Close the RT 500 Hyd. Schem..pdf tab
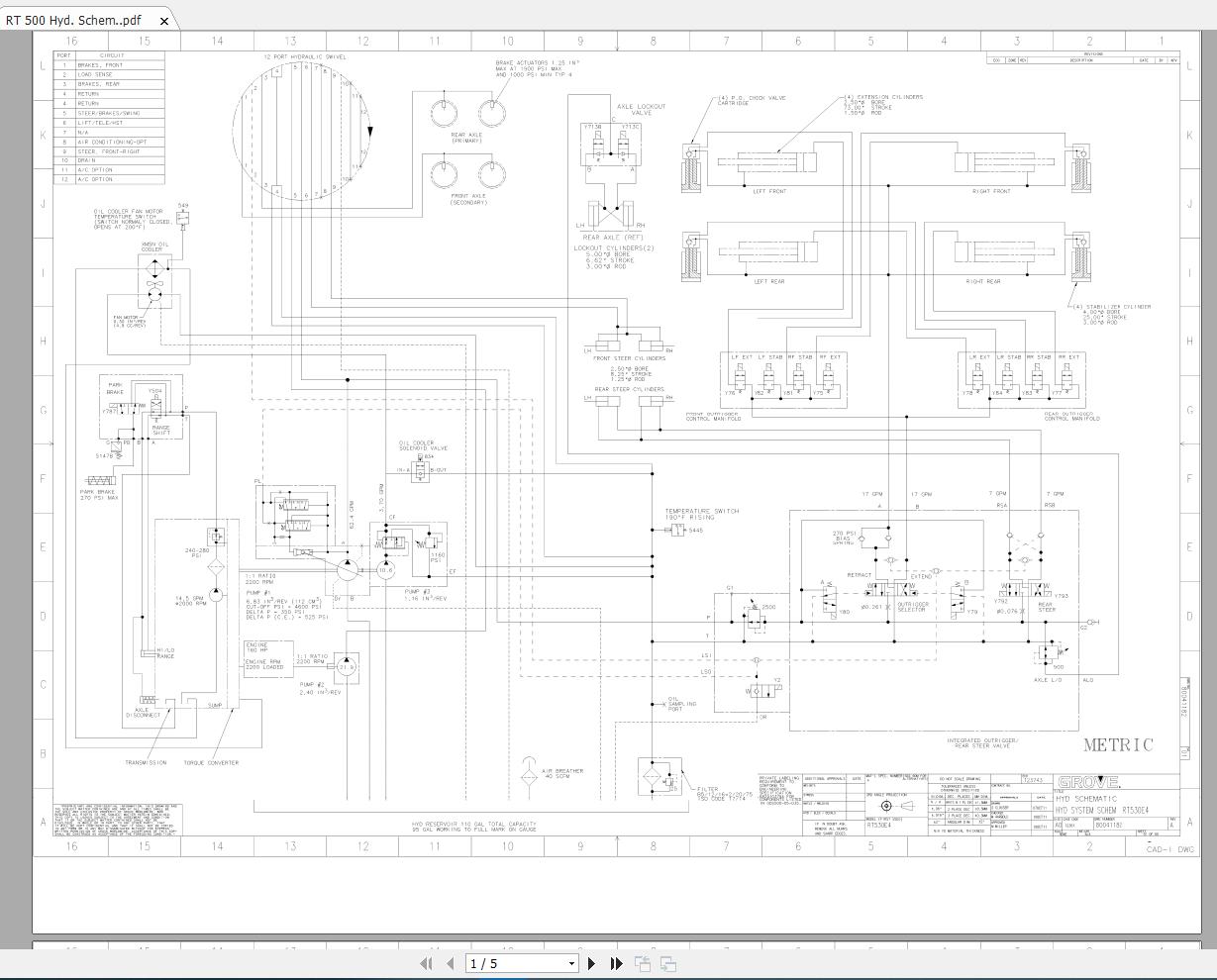 click(165, 21)
